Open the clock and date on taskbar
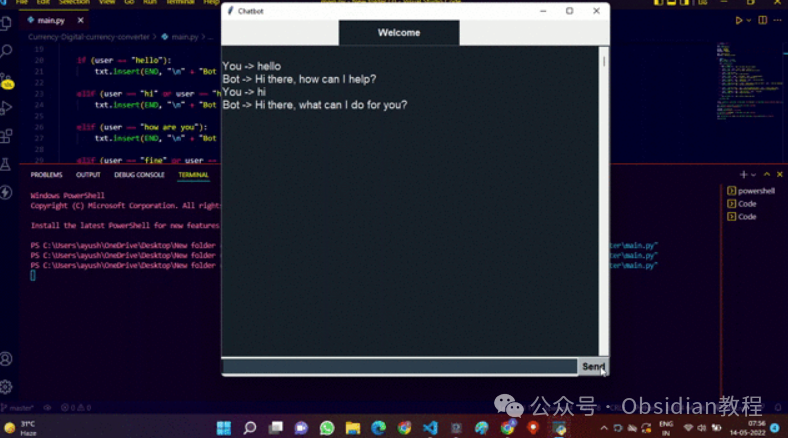 click(x=747, y=428)
